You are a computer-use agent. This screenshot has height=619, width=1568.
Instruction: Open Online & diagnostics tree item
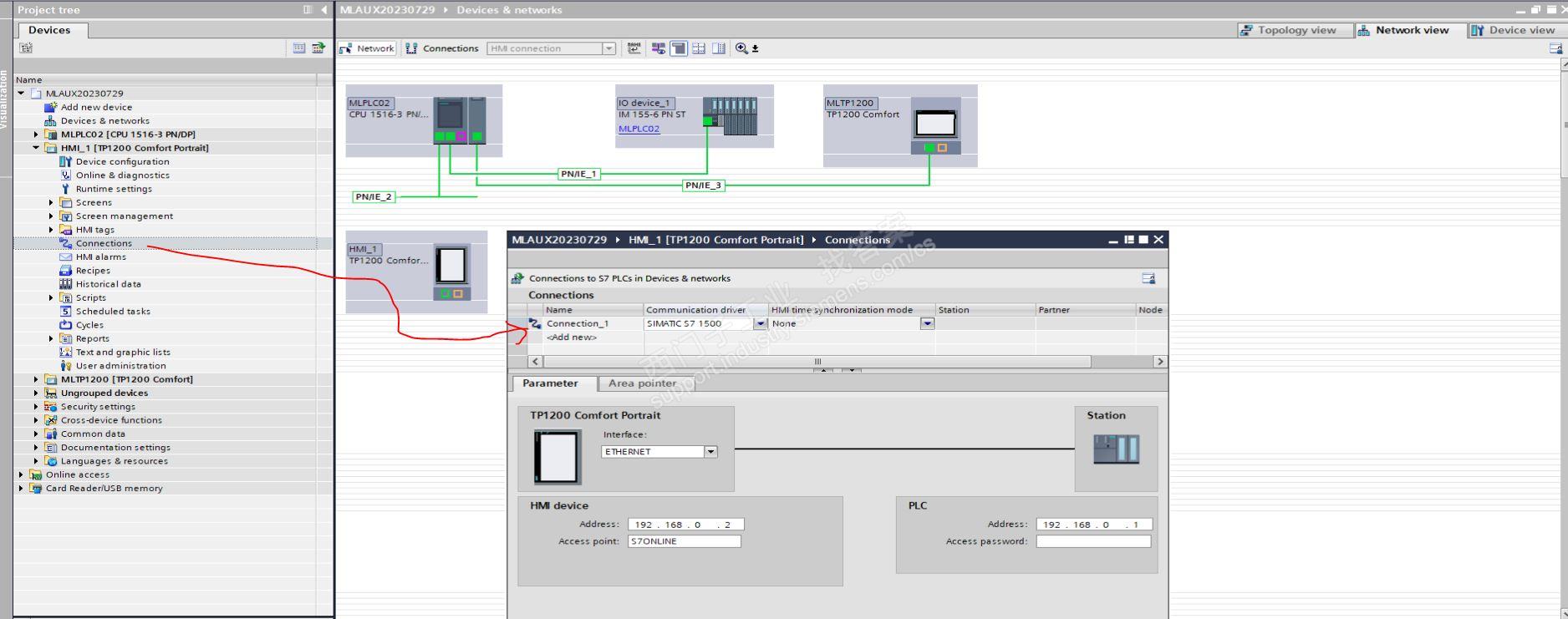[122, 175]
